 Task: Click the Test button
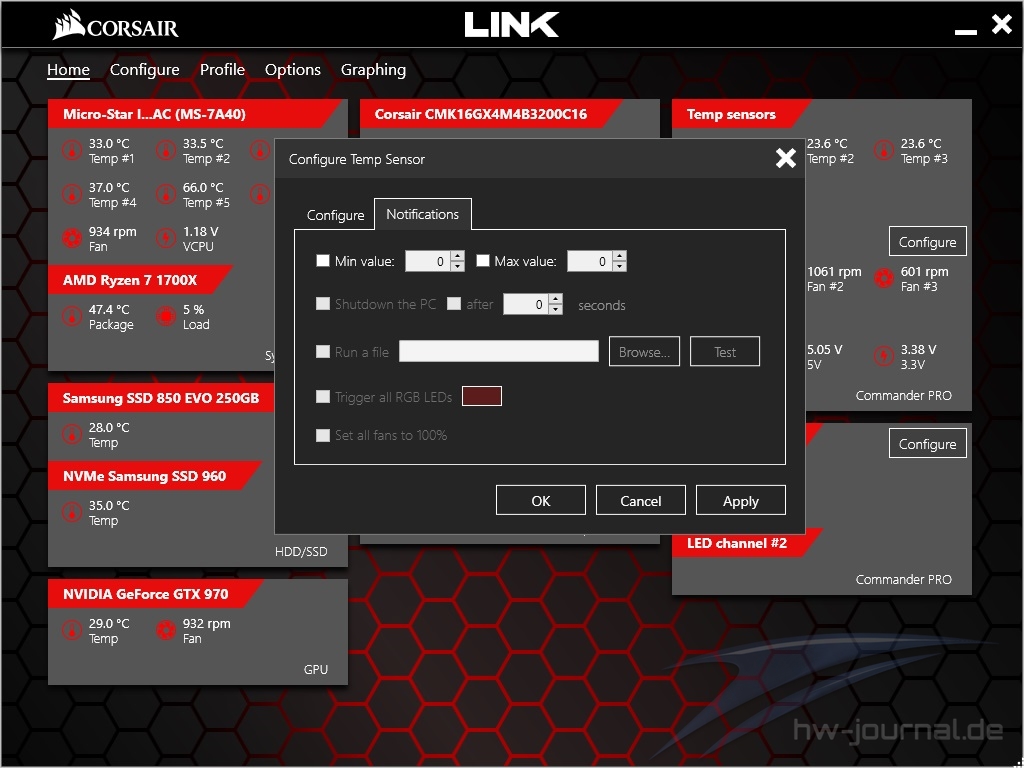click(x=725, y=351)
